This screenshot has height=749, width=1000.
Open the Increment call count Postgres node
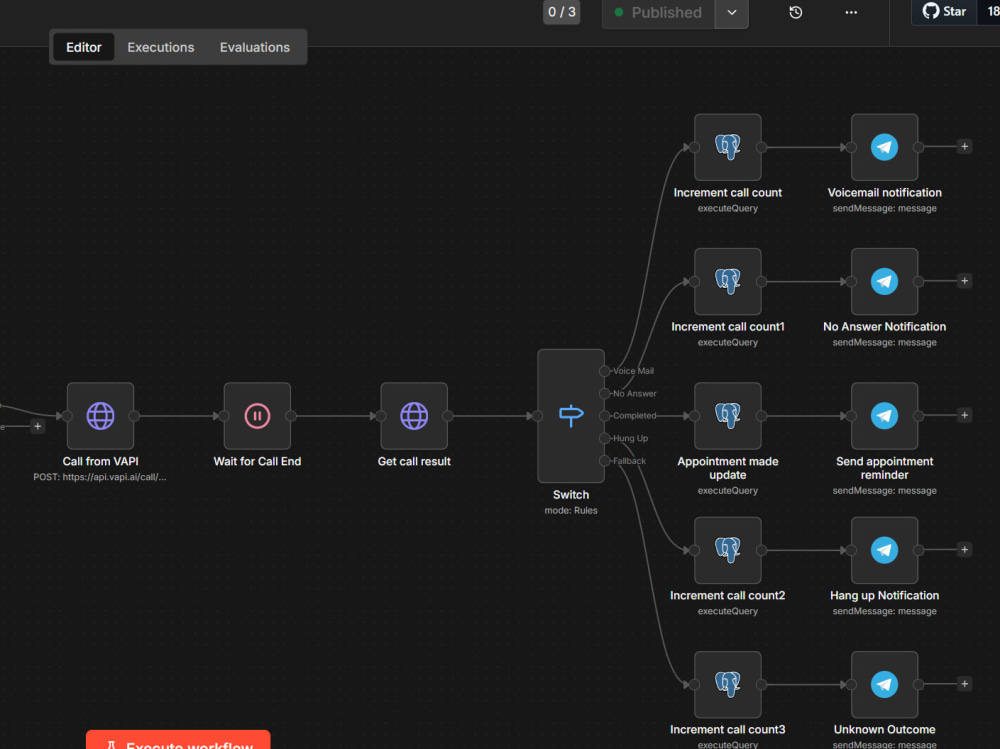tap(728, 147)
